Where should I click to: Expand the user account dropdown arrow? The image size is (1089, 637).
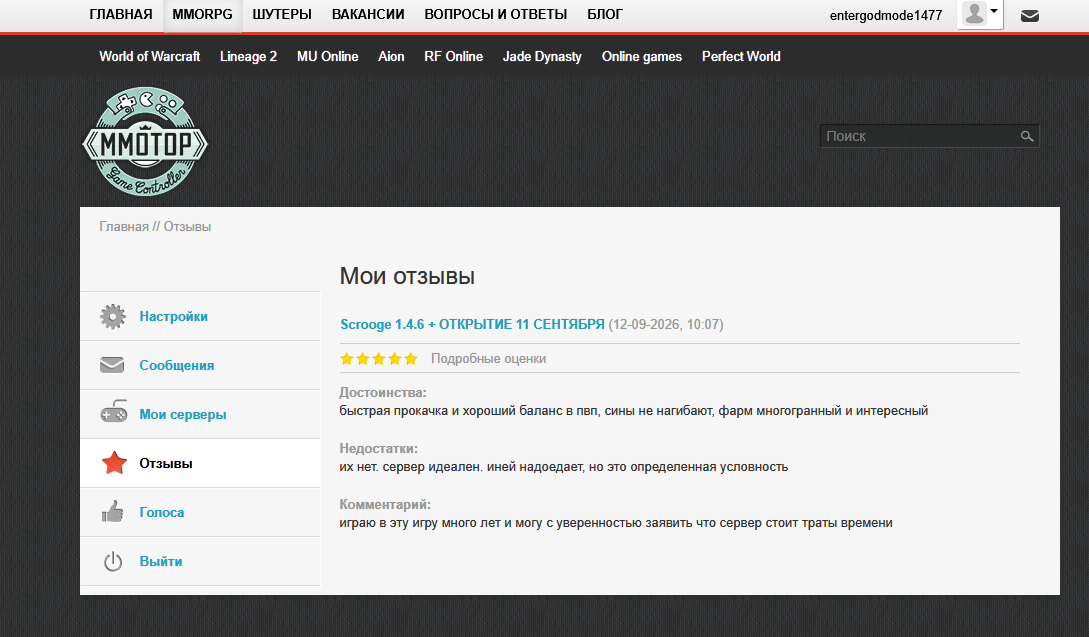(x=994, y=11)
